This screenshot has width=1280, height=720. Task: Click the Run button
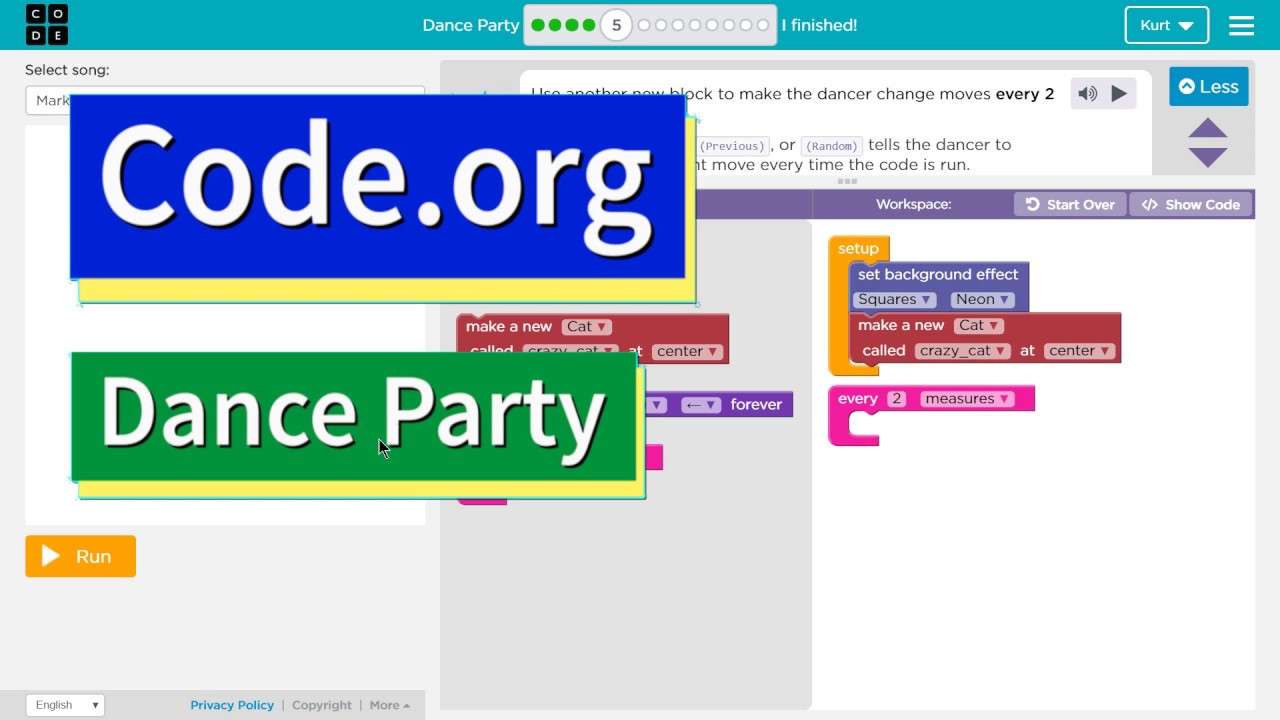point(80,556)
